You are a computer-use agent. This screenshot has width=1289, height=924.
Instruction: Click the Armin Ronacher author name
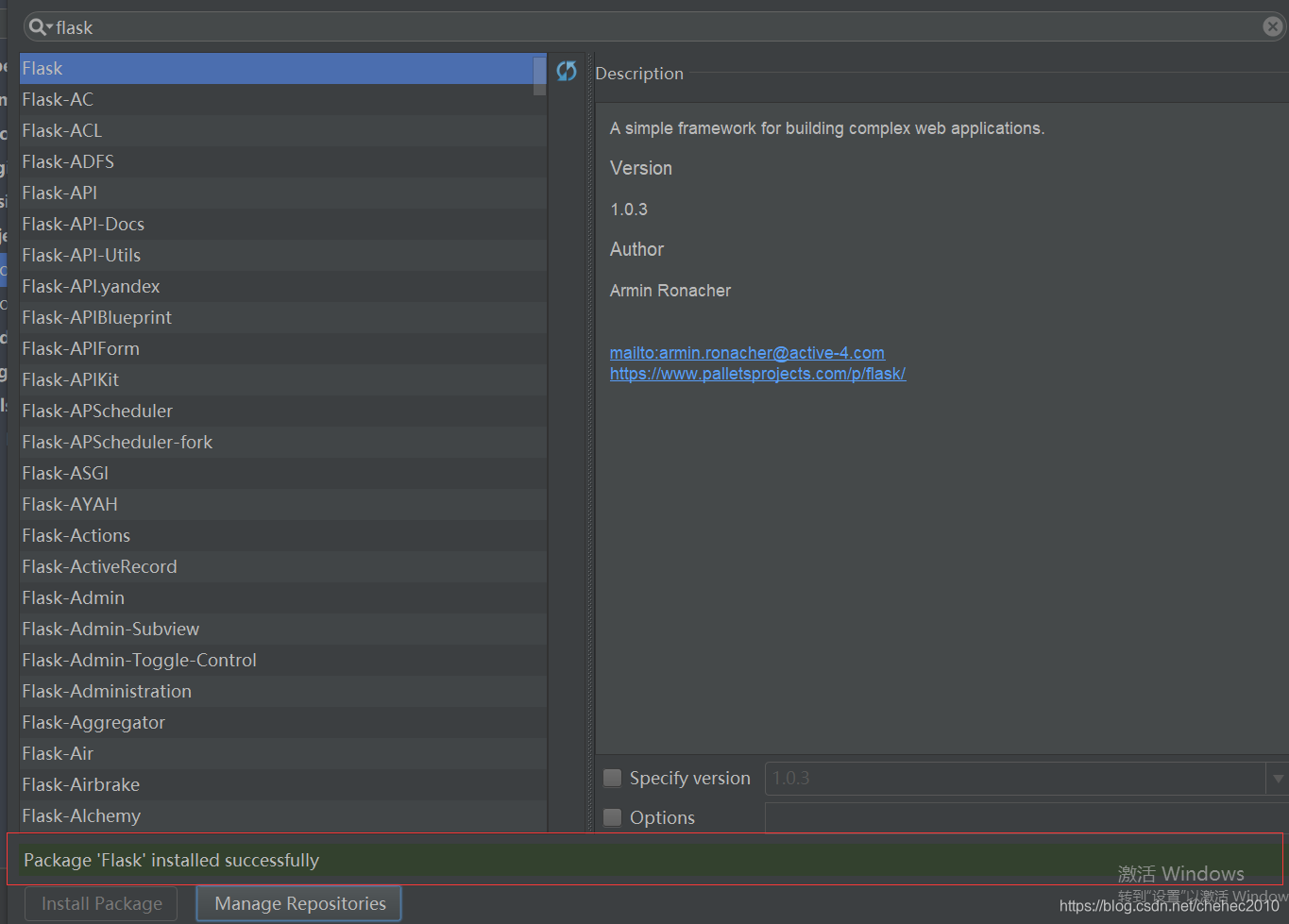click(670, 291)
